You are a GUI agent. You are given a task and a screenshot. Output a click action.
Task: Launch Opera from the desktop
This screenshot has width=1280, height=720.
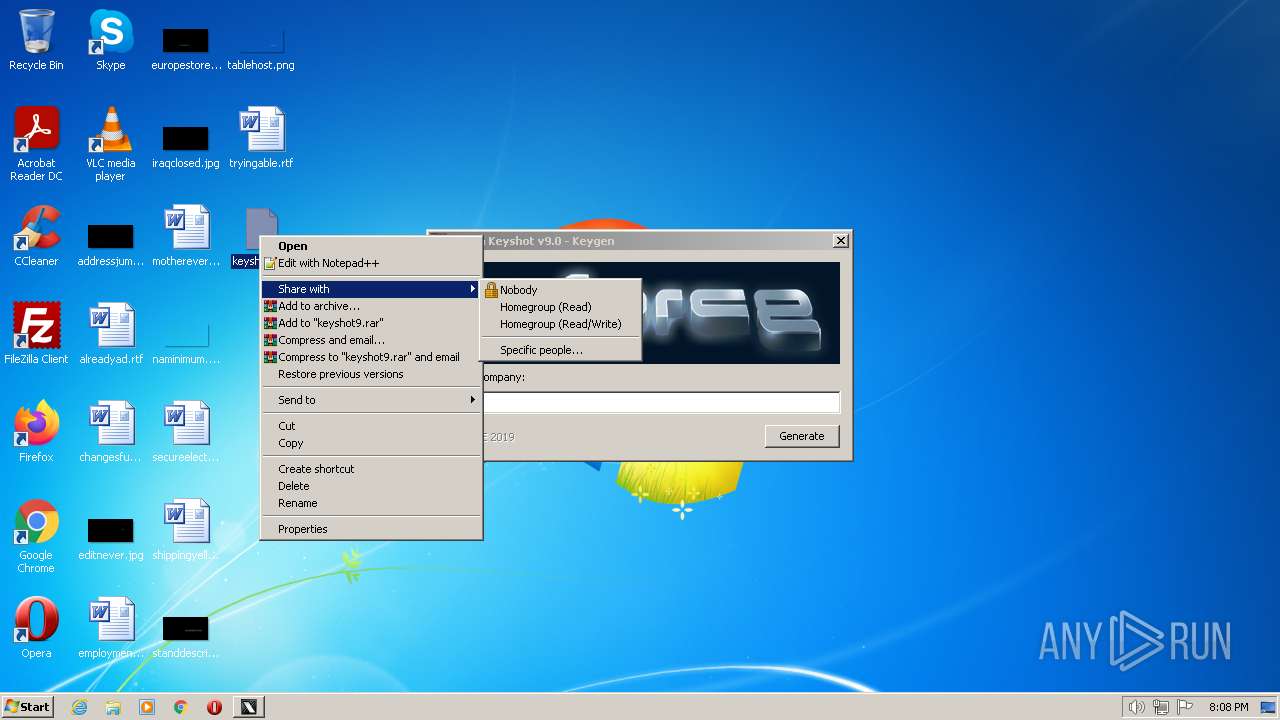(x=36, y=628)
